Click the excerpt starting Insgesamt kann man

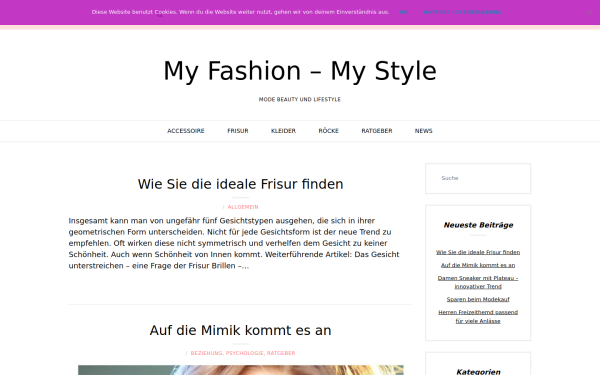(234, 243)
